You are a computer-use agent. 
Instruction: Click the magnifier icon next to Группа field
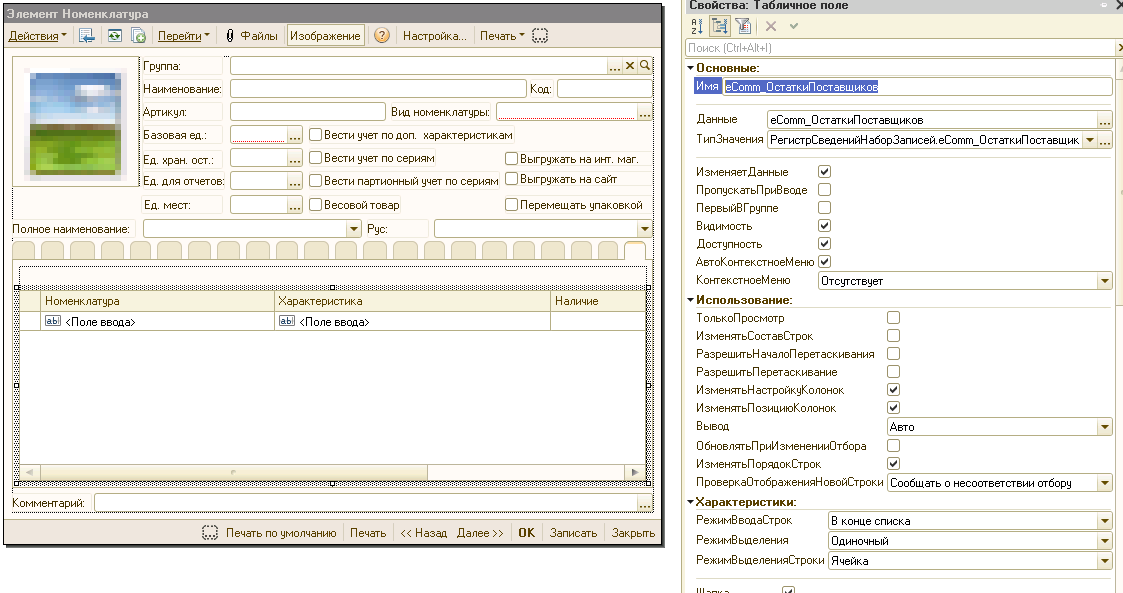(x=646, y=66)
